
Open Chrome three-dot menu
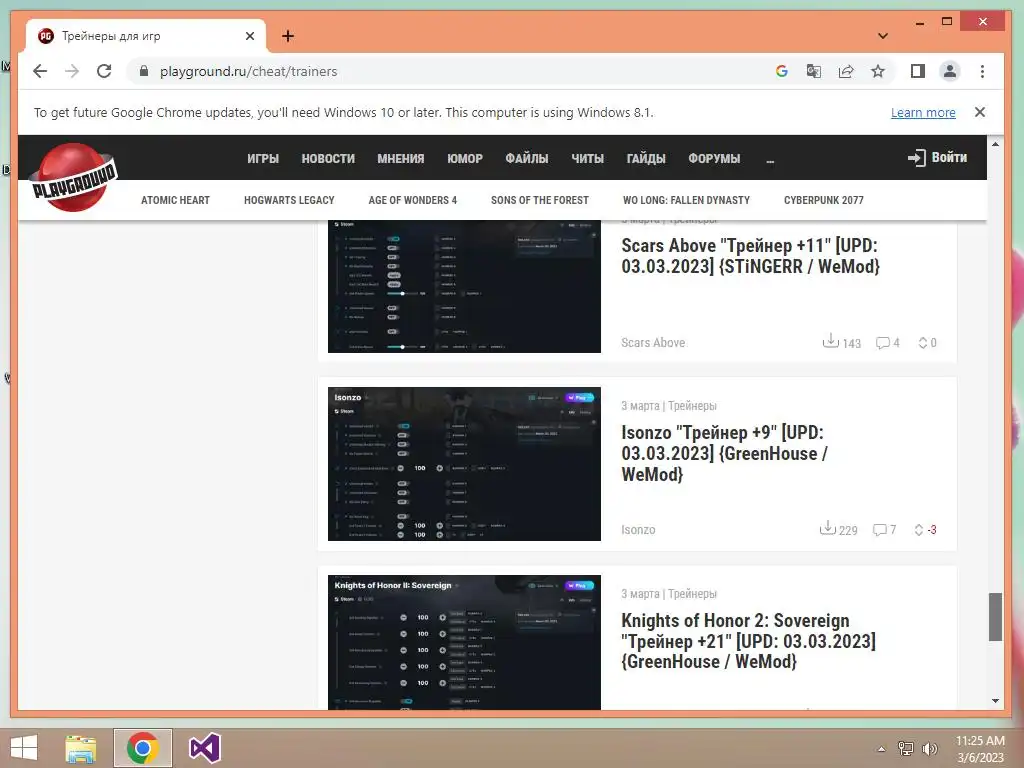pyautogui.click(x=982, y=71)
